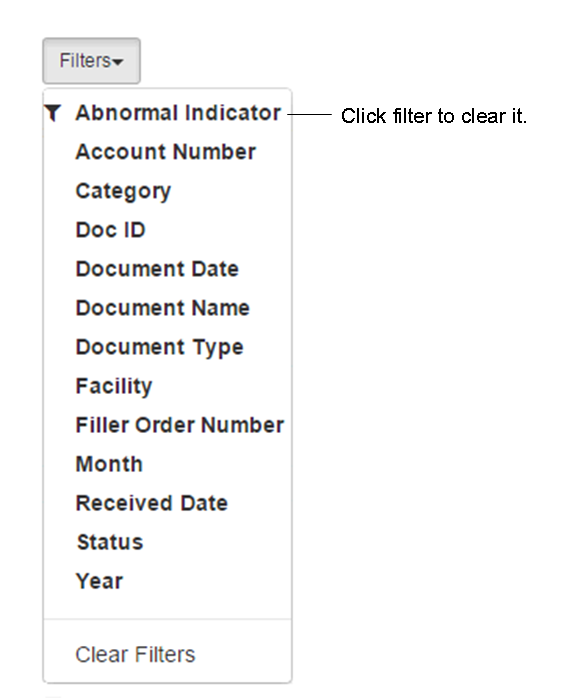The height and width of the screenshot is (698, 566).
Task: Select the Document Name filter
Action: [x=163, y=308]
